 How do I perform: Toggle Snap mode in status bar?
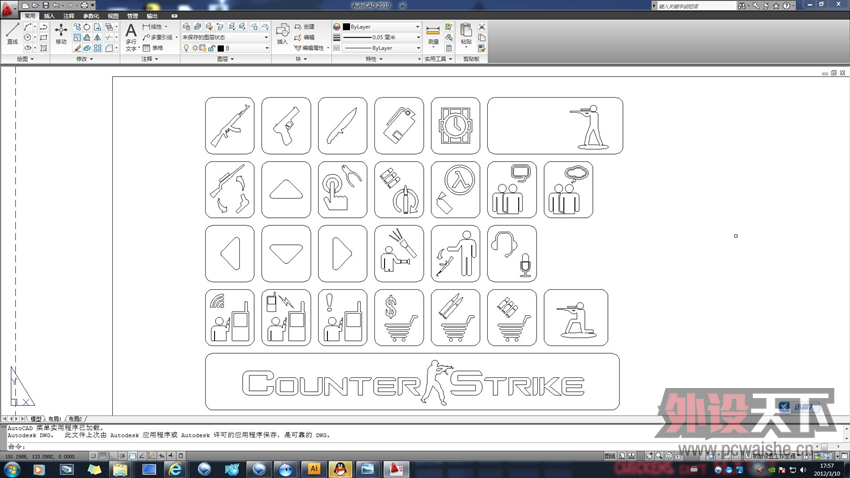(x=93, y=456)
